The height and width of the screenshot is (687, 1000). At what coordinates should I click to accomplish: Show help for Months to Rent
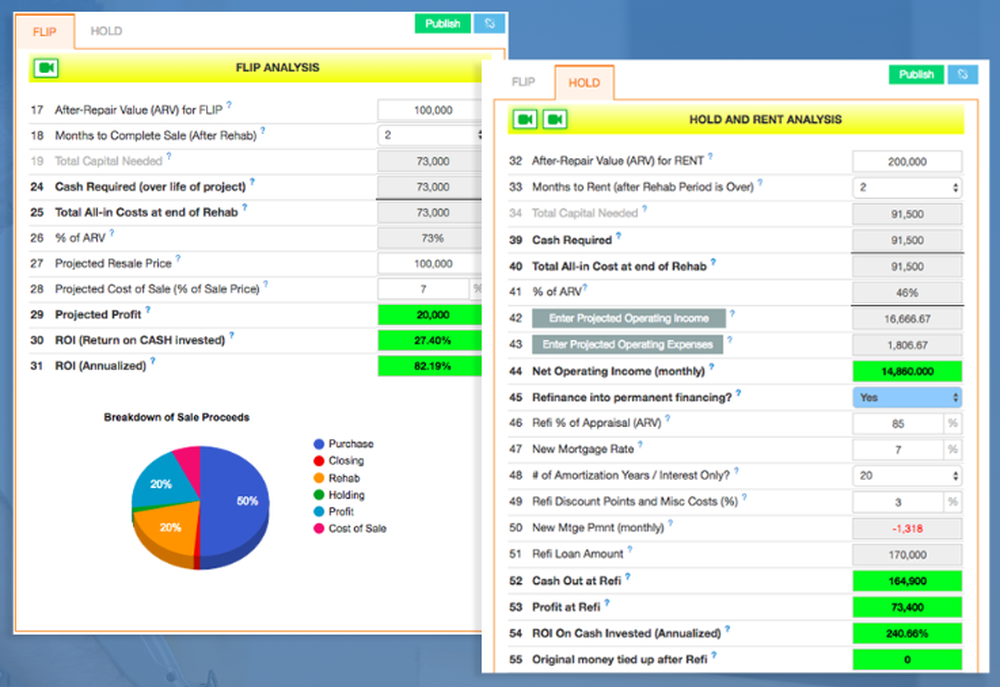tap(760, 182)
